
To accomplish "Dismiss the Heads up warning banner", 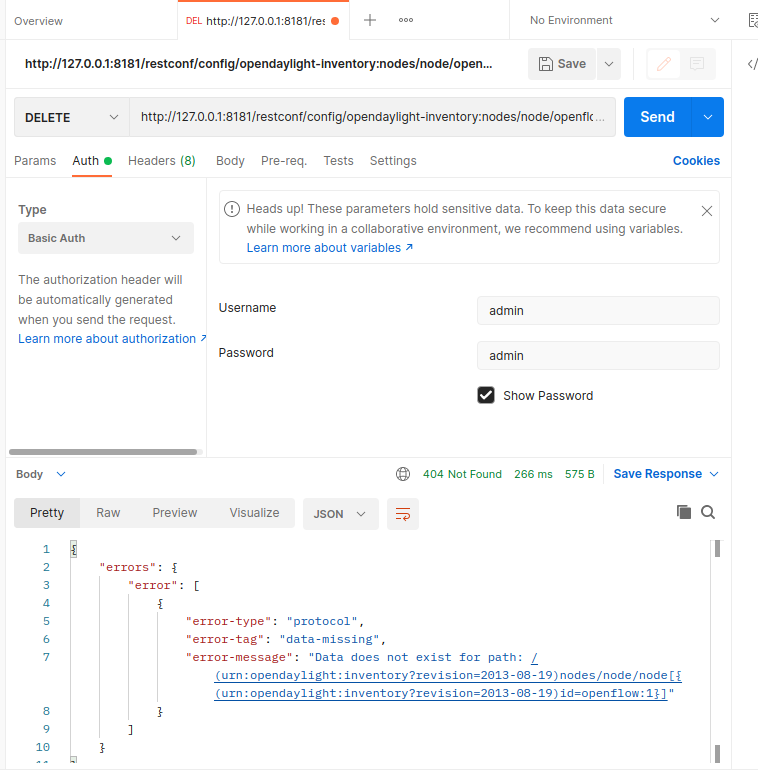I will pyautogui.click(x=707, y=211).
